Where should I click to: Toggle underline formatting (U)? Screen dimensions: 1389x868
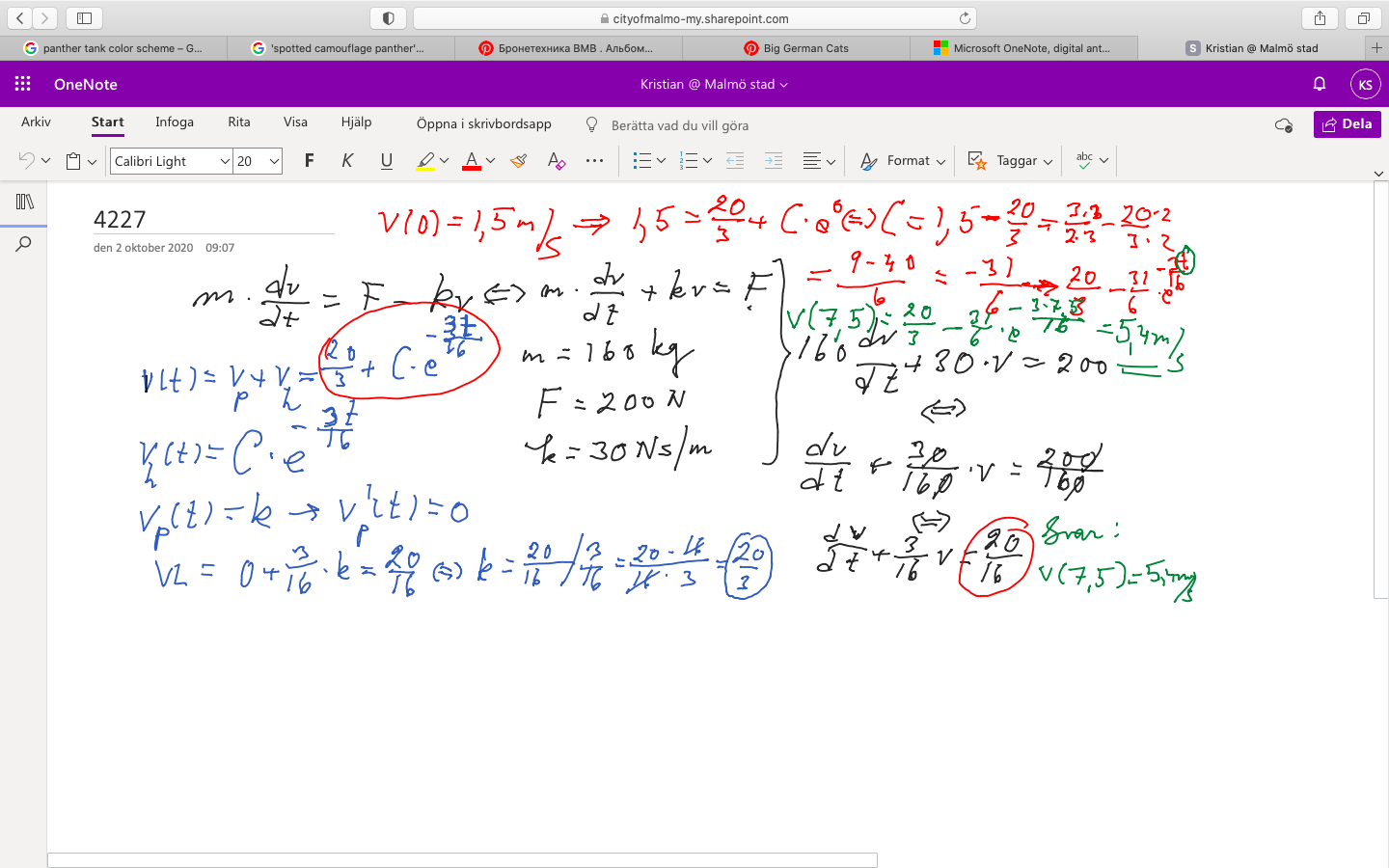point(386,161)
